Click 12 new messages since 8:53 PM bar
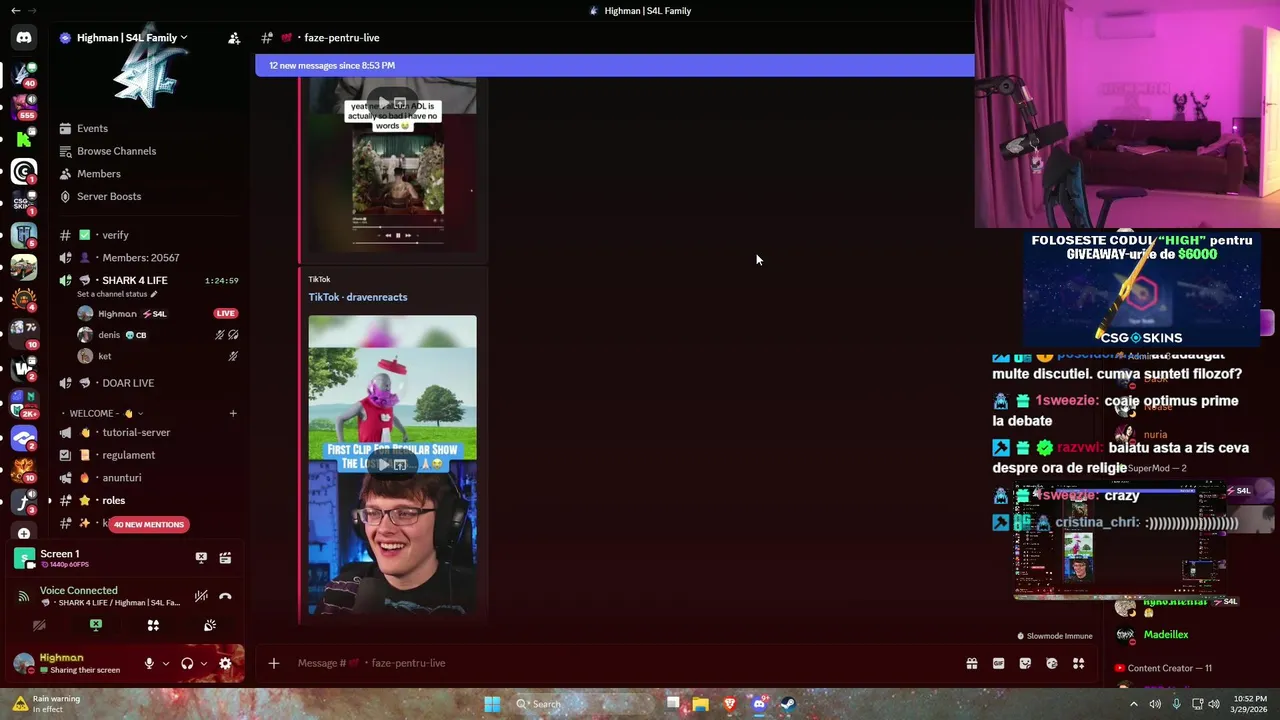The height and width of the screenshot is (720, 1280). pyautogui.click(x=614, y=66)
